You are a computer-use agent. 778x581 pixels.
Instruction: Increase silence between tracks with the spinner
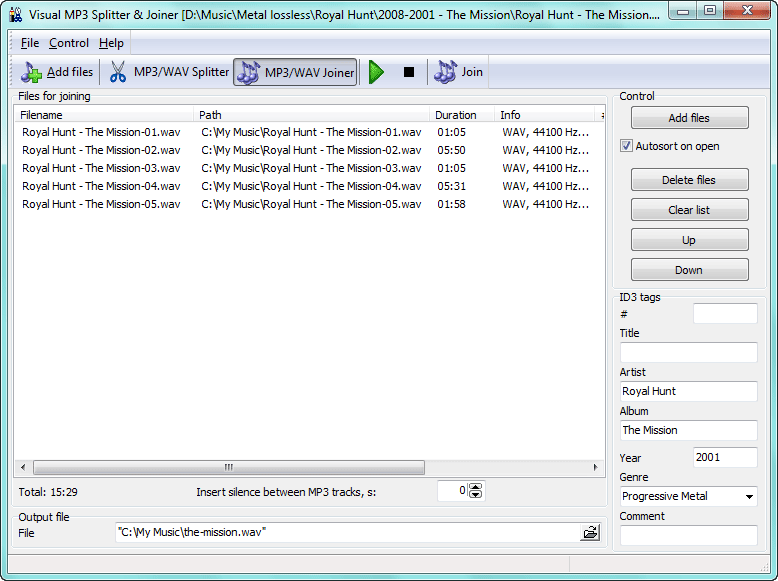(x=476, y=486)
